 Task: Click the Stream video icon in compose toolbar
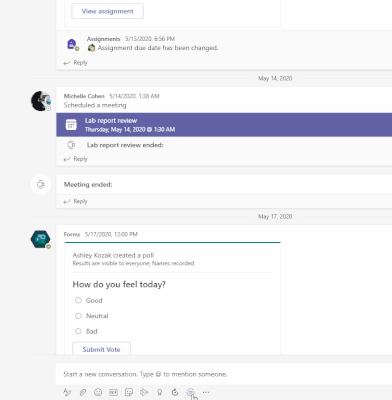click(144, 392)
